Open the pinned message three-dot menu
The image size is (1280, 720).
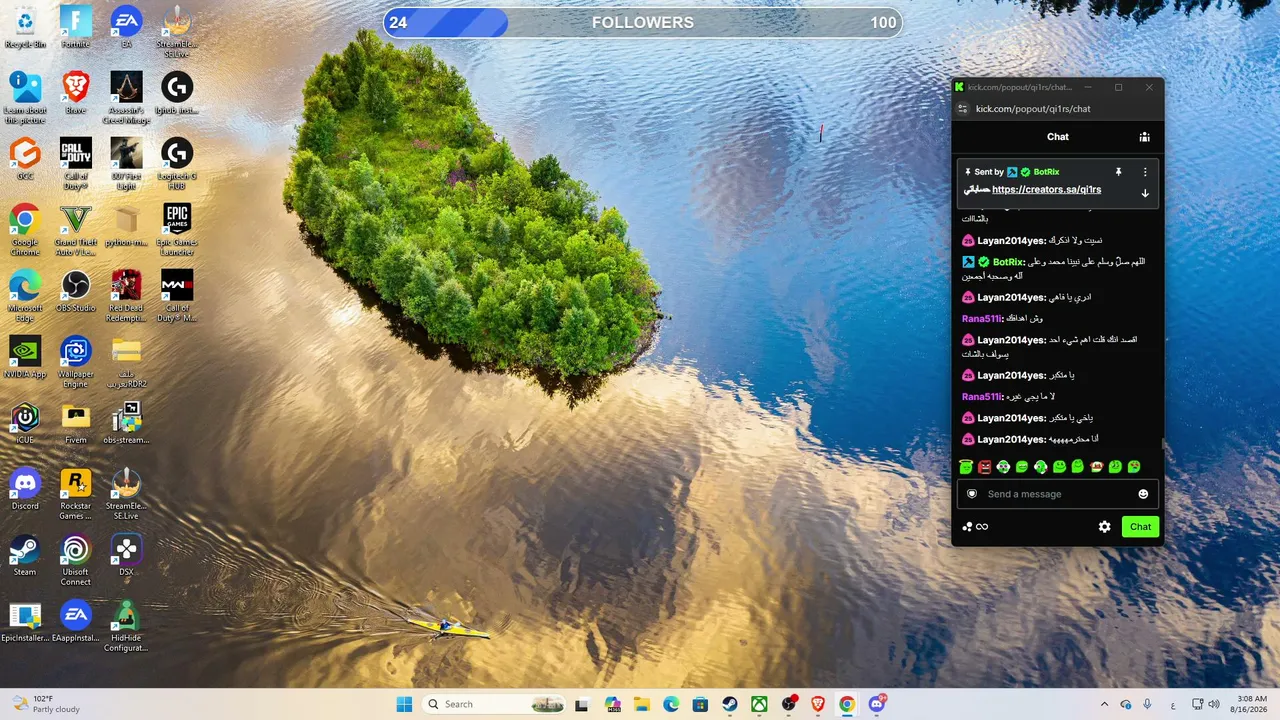(1145, 172)
